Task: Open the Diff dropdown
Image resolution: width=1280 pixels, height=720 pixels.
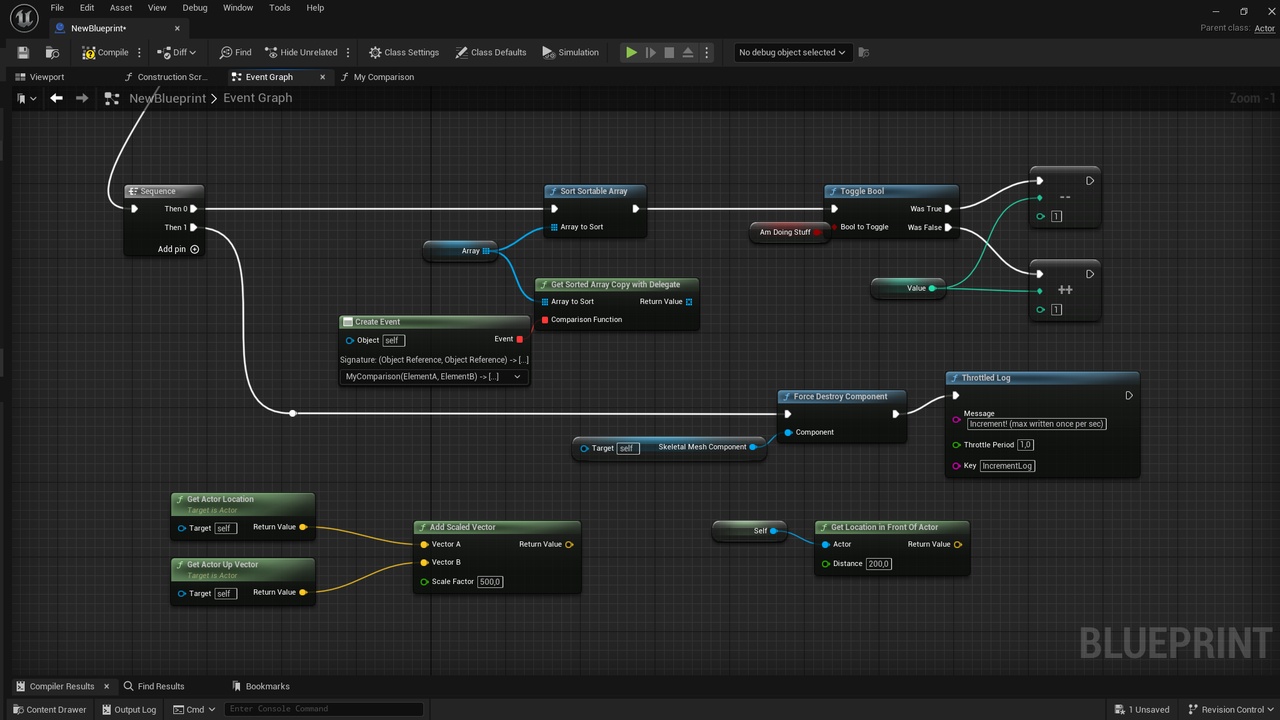Action: 176,52
